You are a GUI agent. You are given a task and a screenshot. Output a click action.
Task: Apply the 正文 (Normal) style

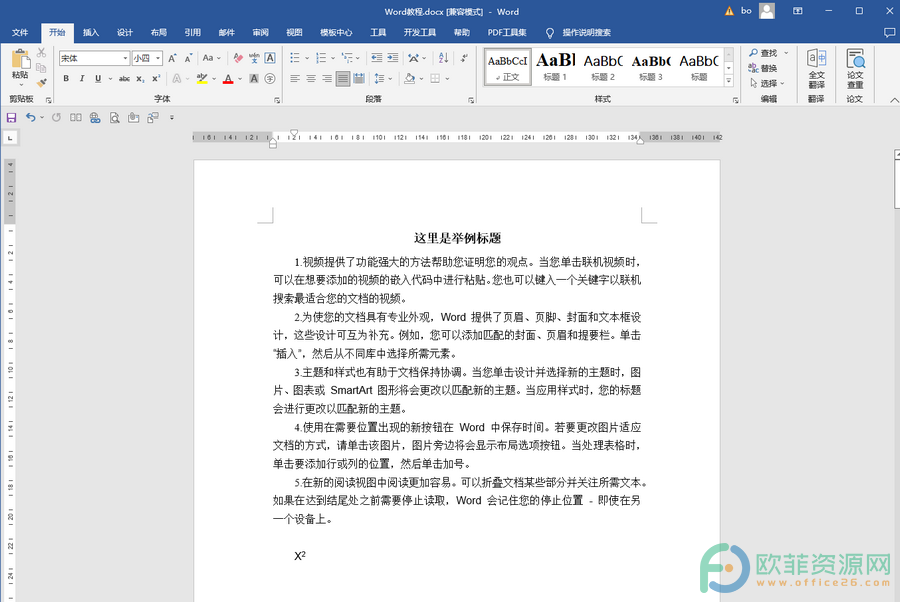pos(508,67)
